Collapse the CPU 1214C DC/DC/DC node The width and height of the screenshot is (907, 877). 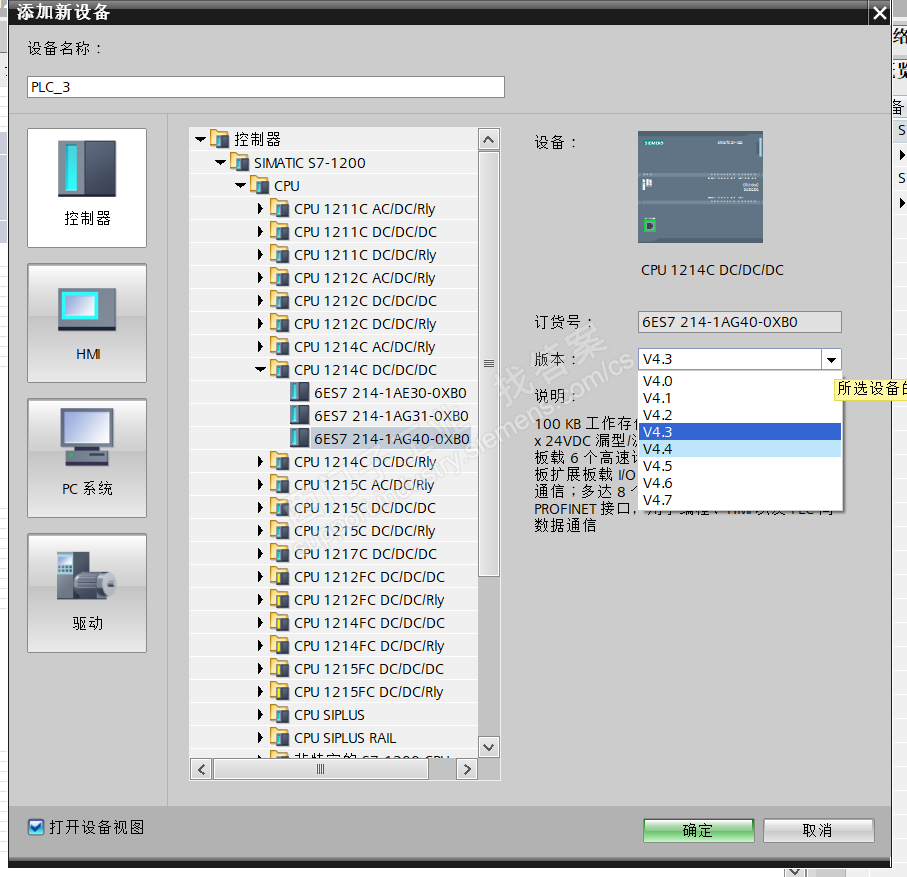[x=260, y=369]
